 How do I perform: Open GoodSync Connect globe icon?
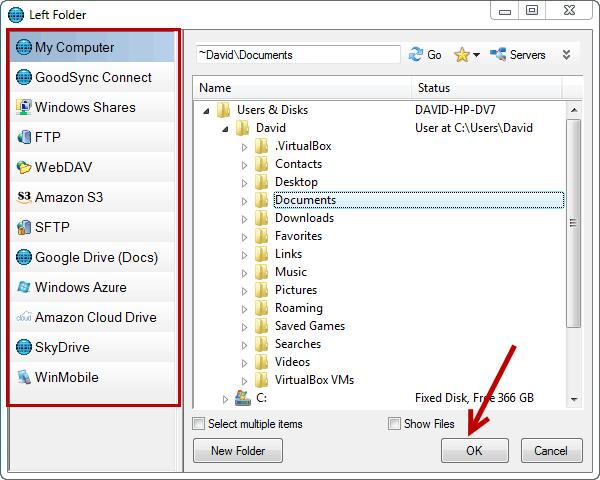[x=24, y=77]
